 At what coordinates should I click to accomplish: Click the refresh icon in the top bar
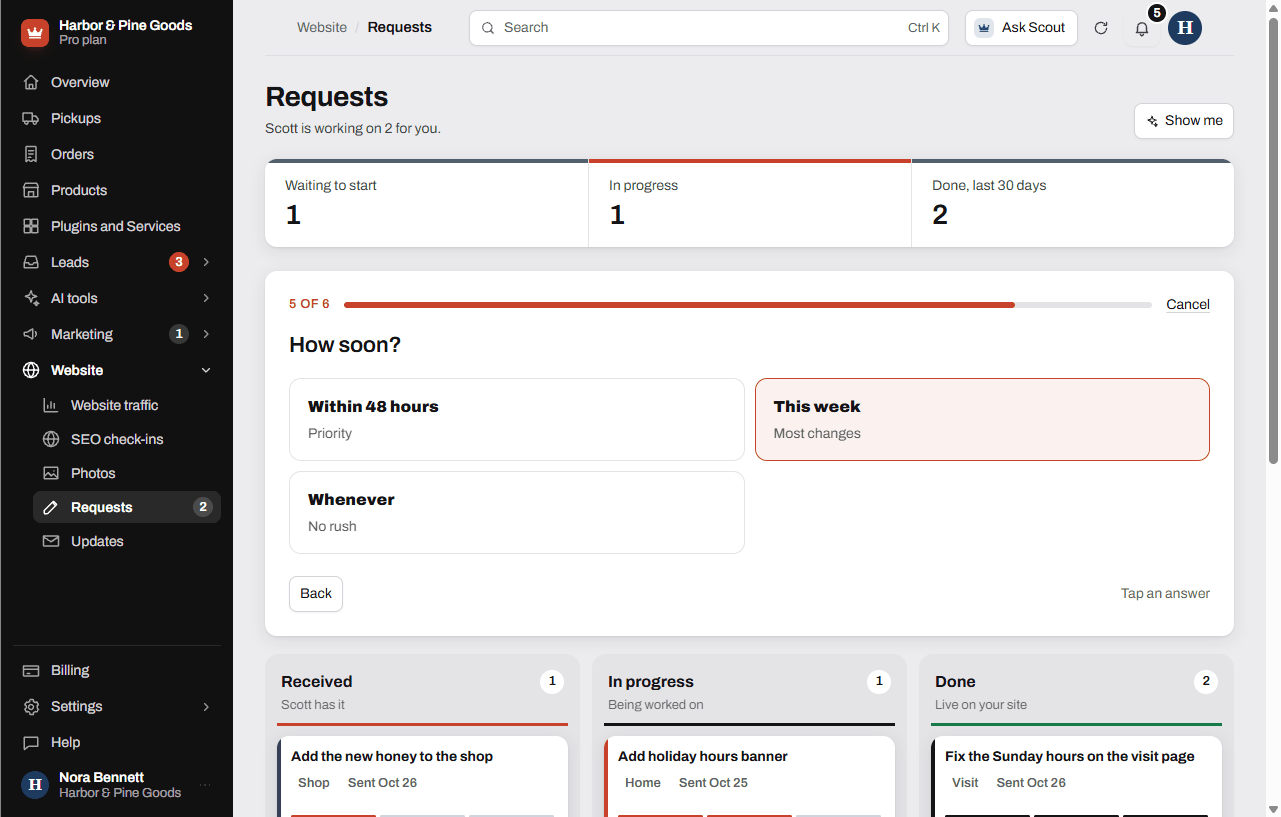point(1101,28)
